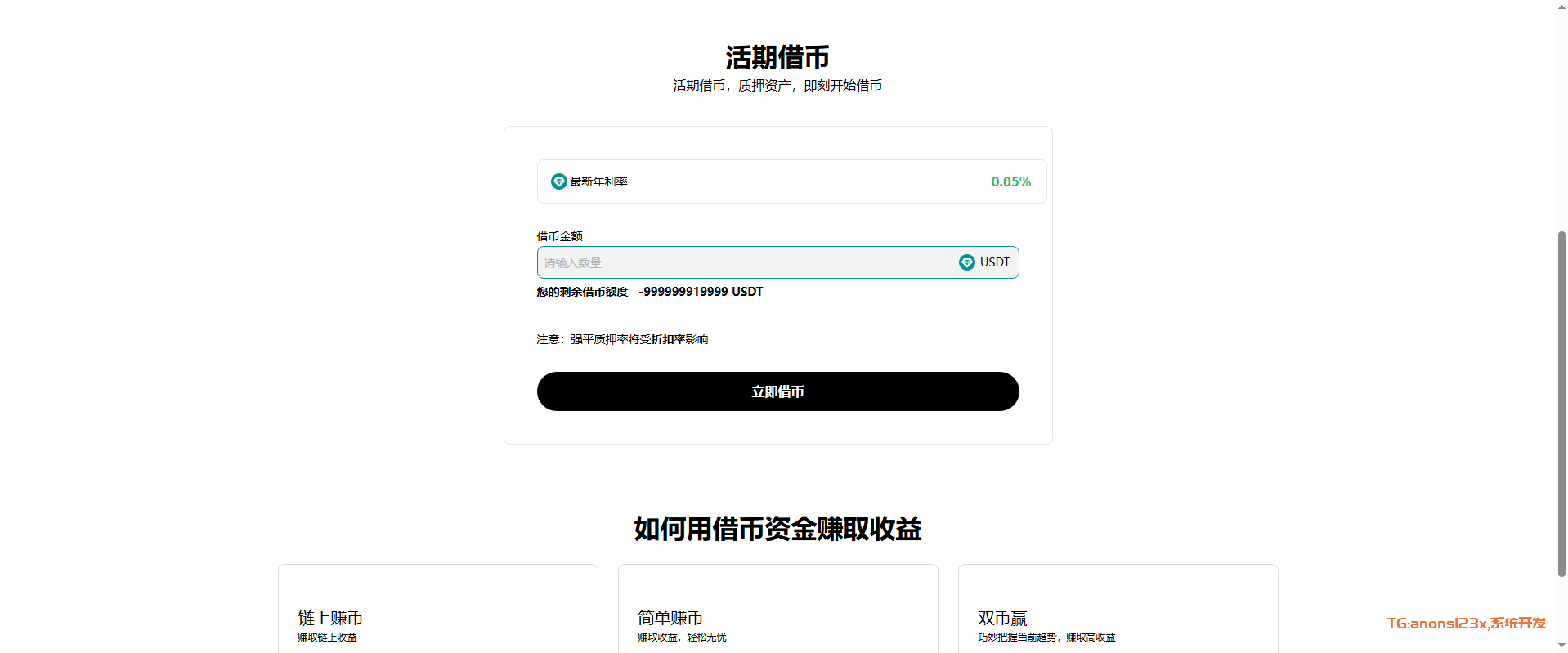Screen dimensions: 1568x653
Task: Click the 0.05% interest rate value
Action: [1010, 181]
